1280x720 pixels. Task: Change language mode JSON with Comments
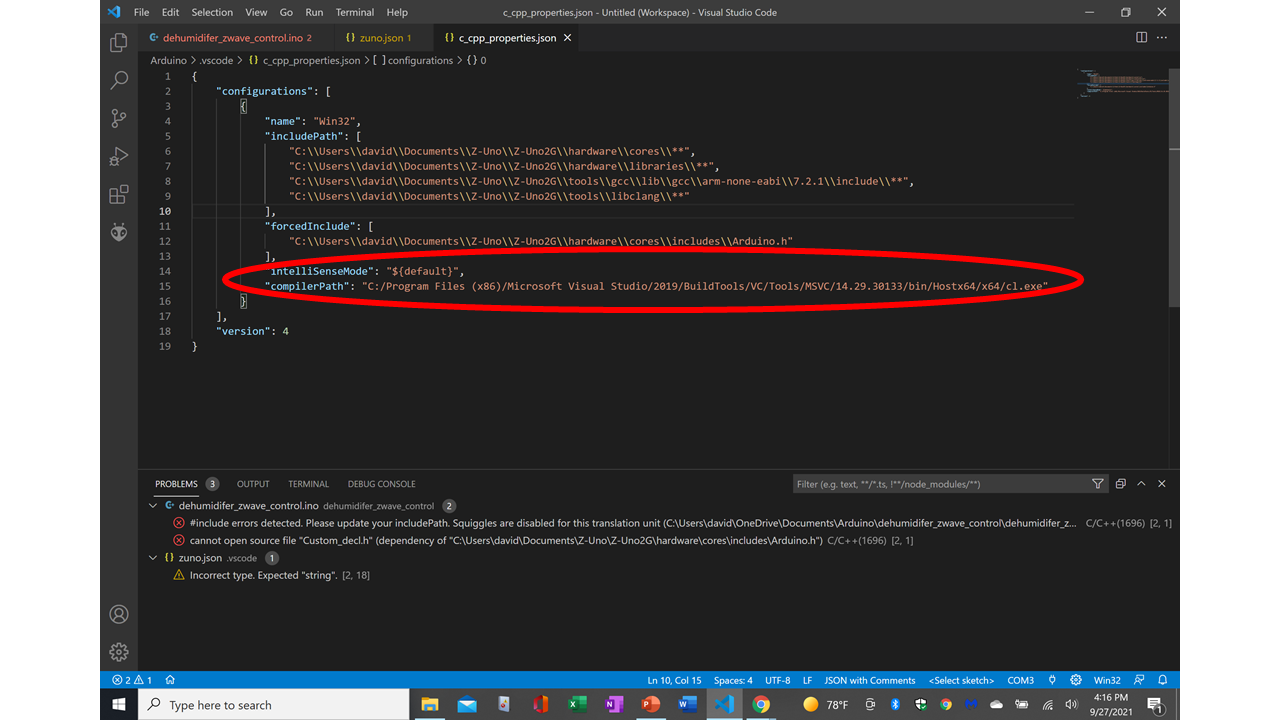pyautogui.click(x=869, y=680)
